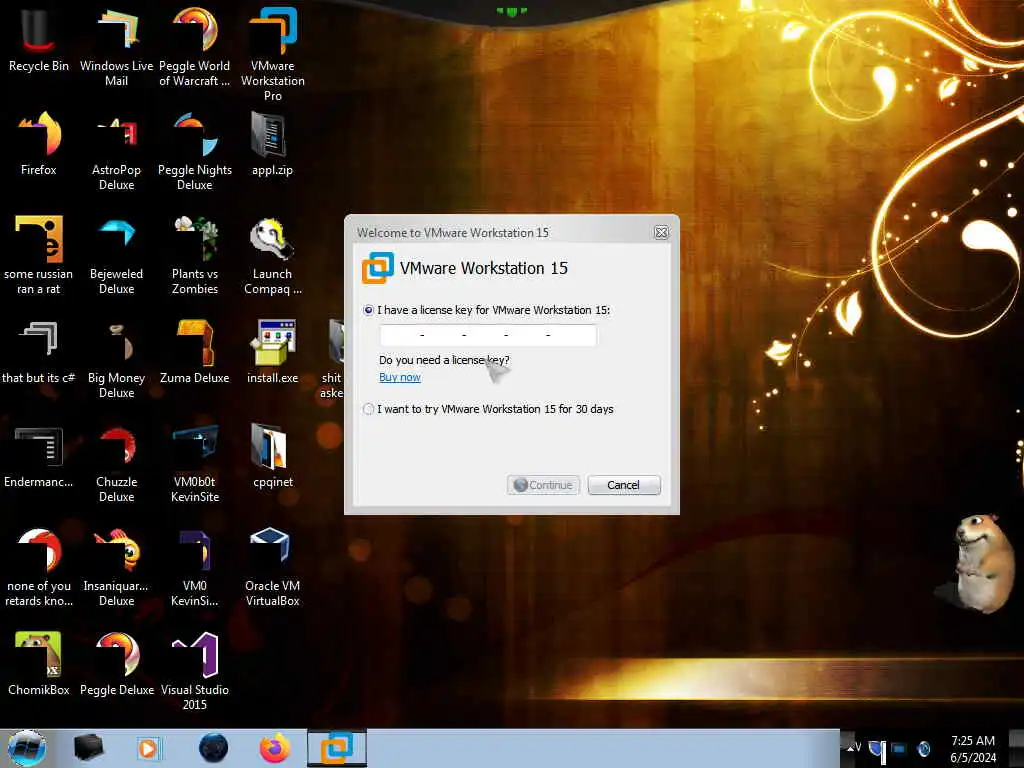Cancel the VMware welcome dialog
This screenshot has width=1024, height=768.
624,485
